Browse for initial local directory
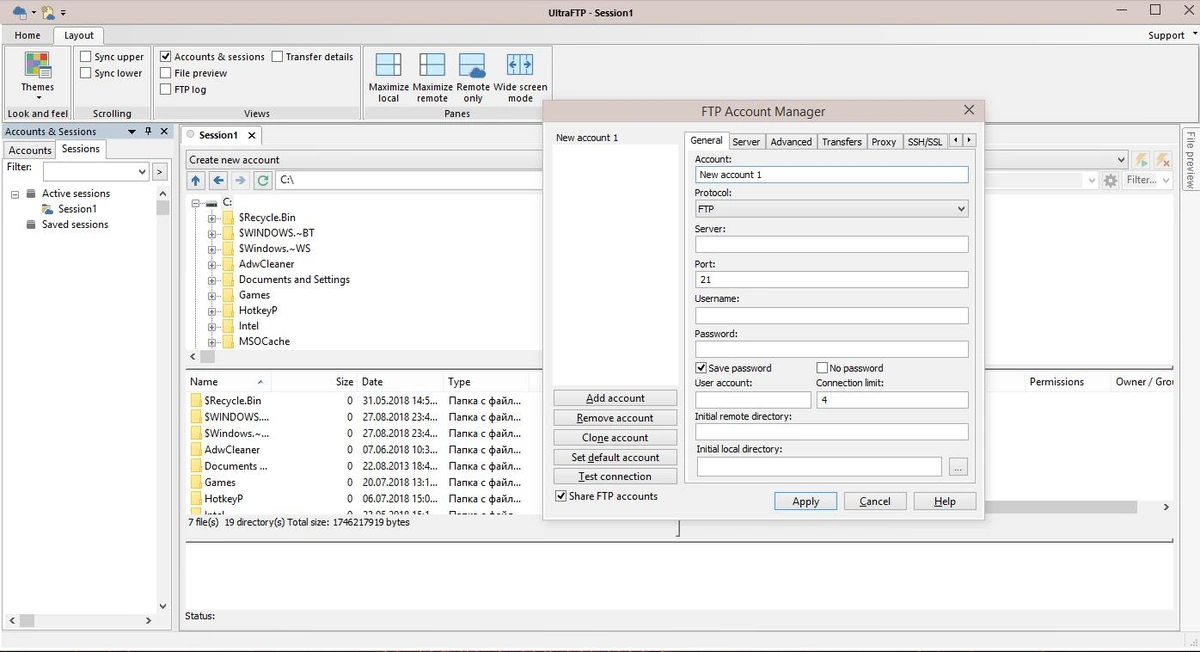The height and width of the screenshot is (652, 1200). [958, 467]
